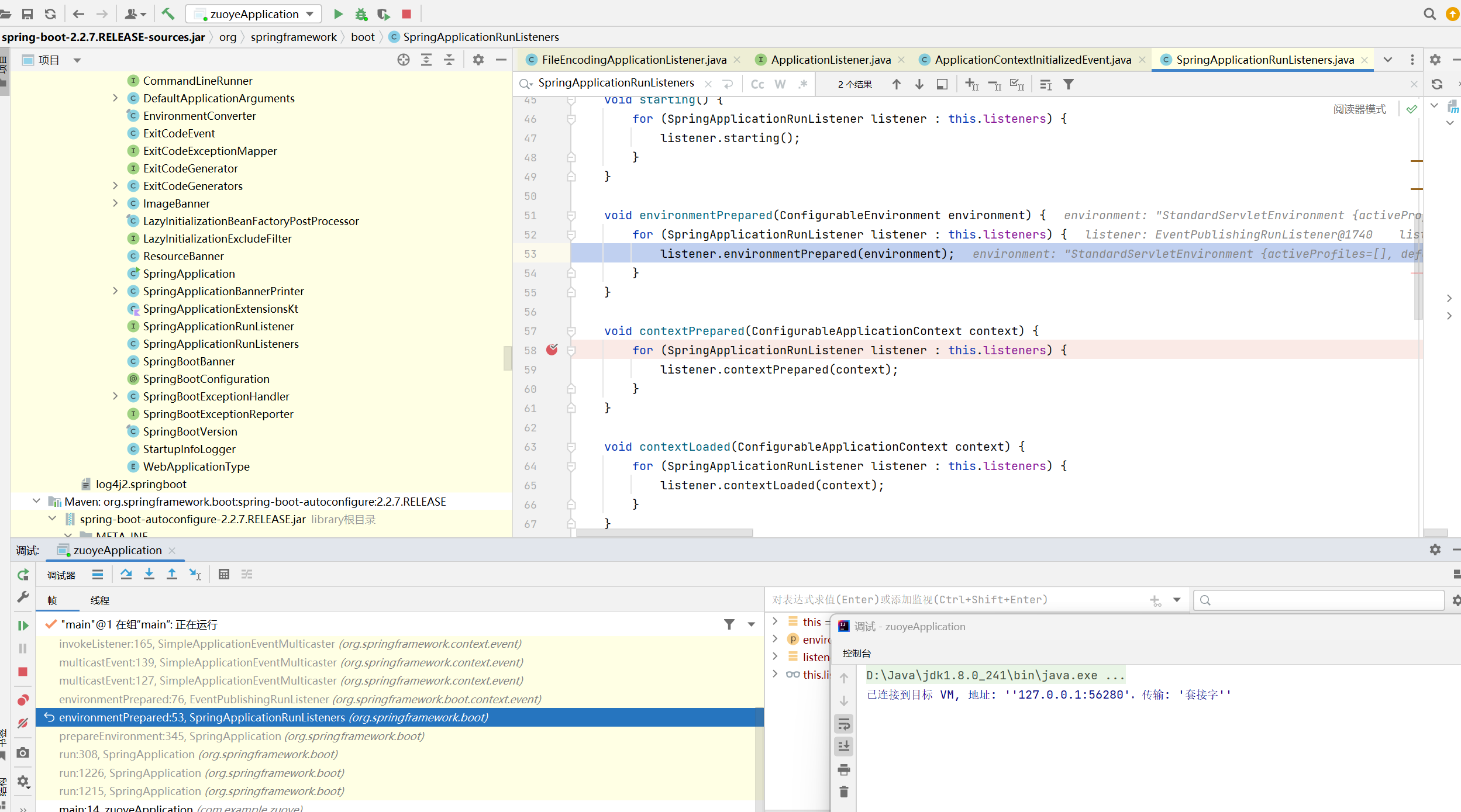Viewport: 1461px width, 812px height.
Task: Select the 调试器 debugger tab
Action: 61,575
